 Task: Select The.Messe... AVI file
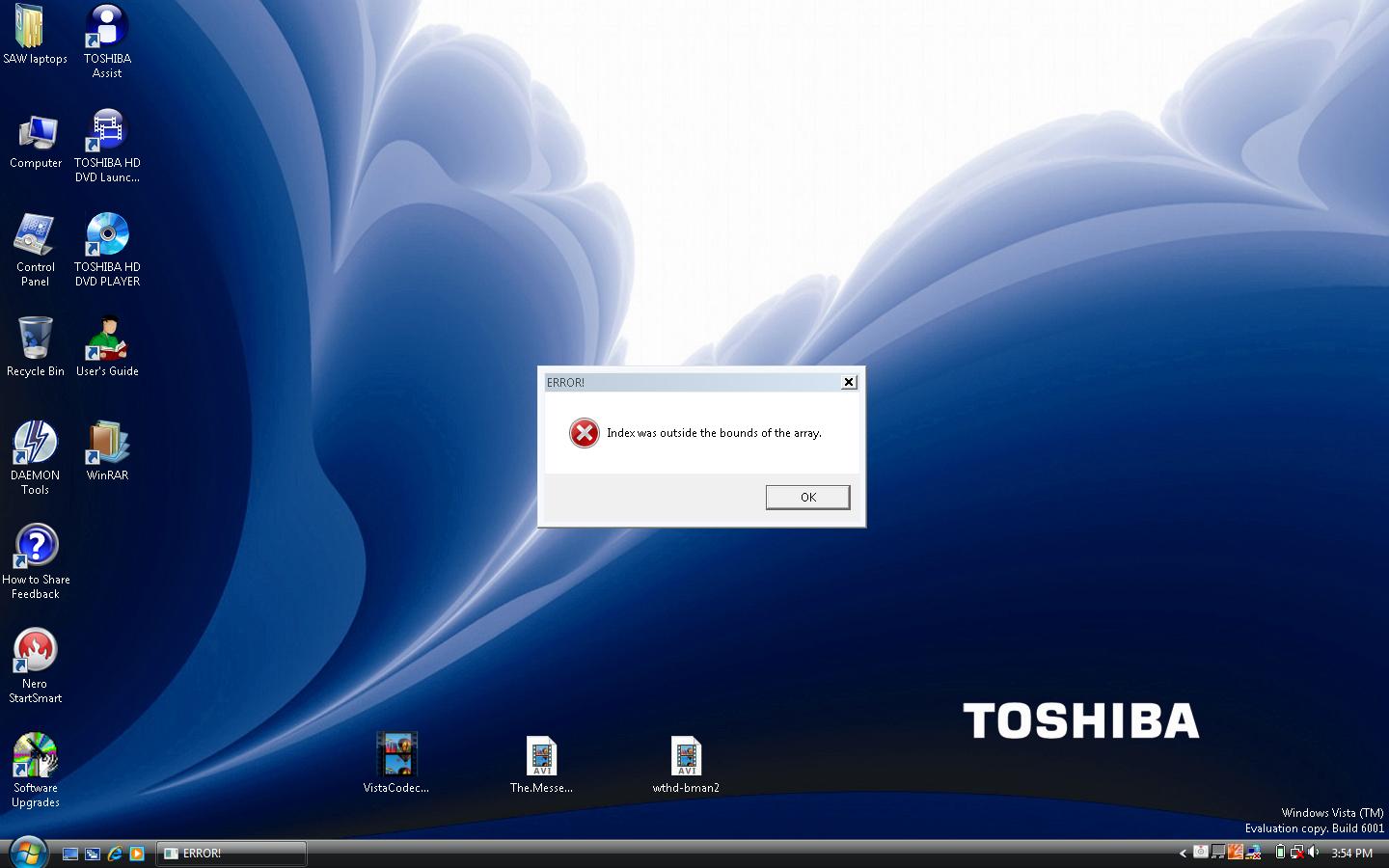pos(541,765)
